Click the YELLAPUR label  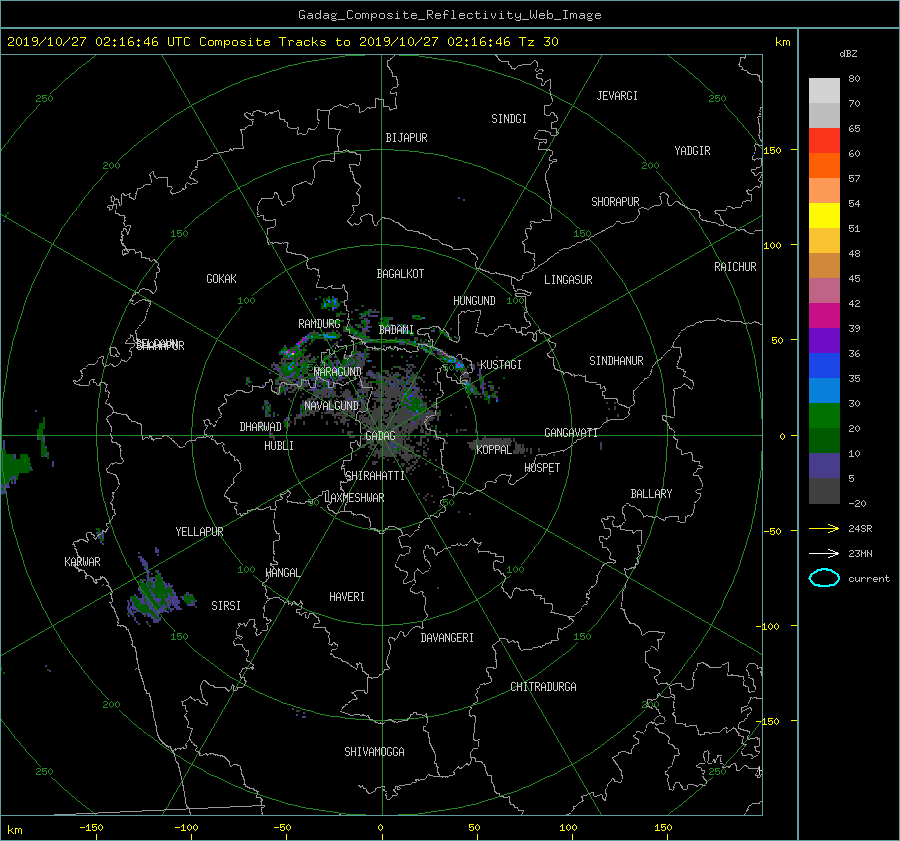coord(199,532)
